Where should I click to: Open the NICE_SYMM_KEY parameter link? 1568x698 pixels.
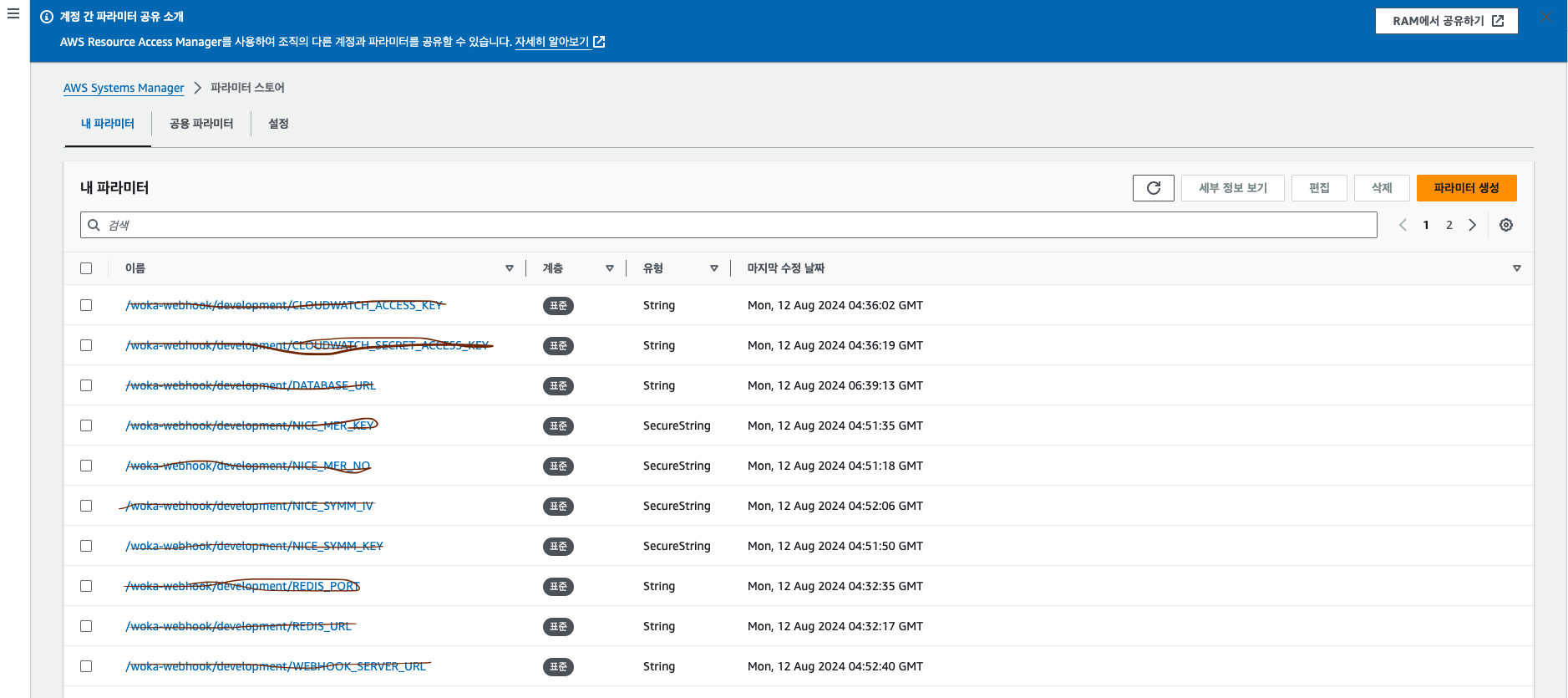pos(254,546)
